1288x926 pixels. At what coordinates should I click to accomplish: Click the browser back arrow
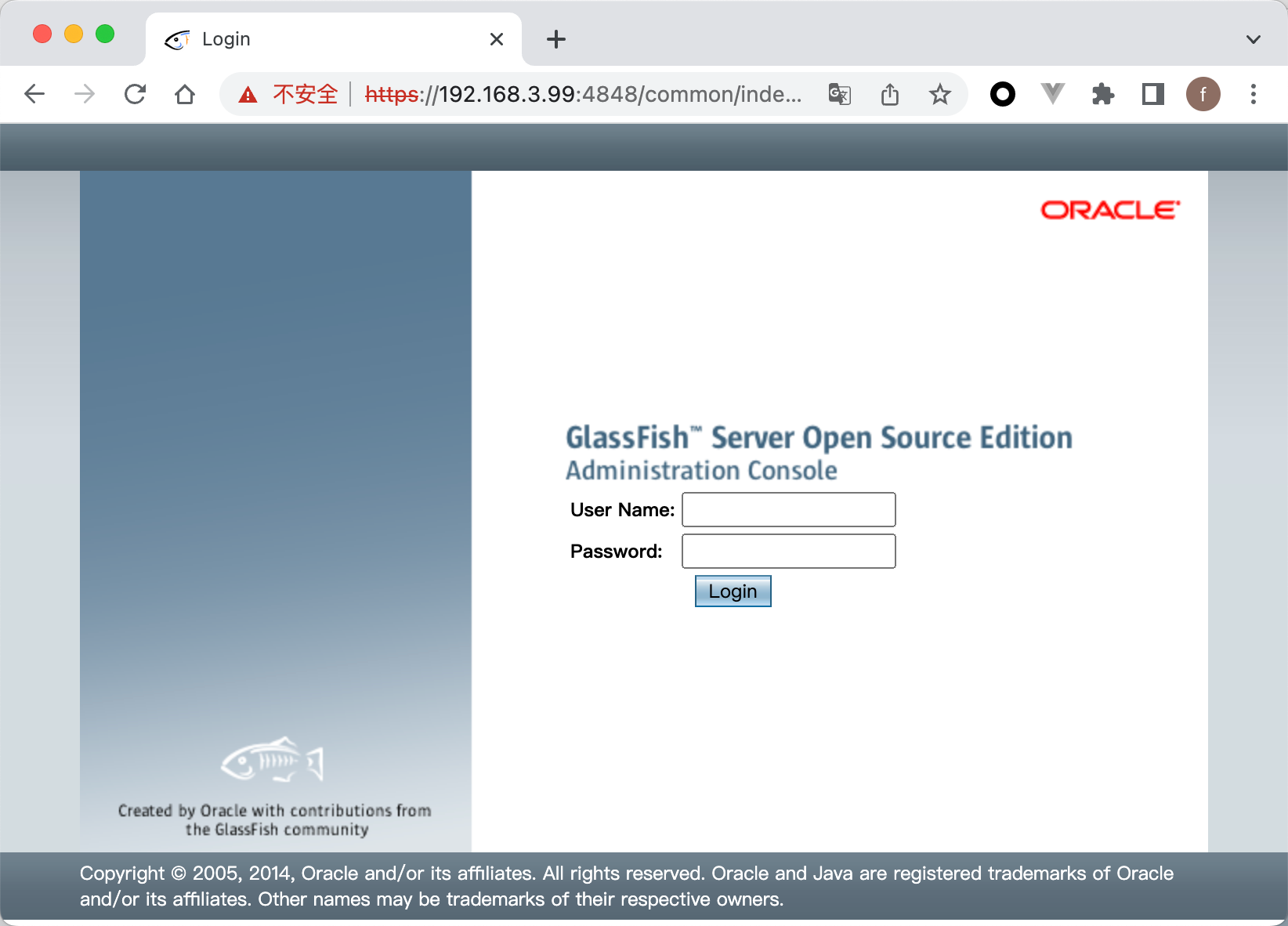34,95
